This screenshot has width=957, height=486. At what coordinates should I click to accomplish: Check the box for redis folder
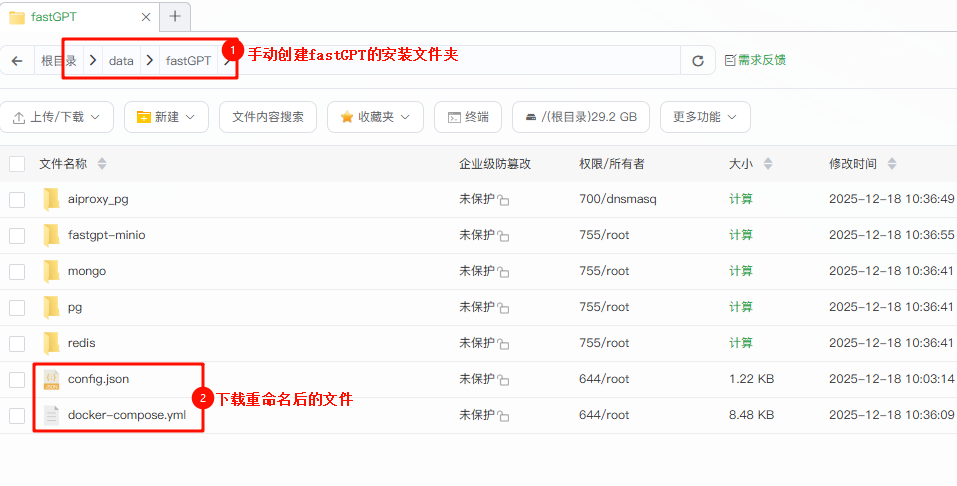pos(17,343)
